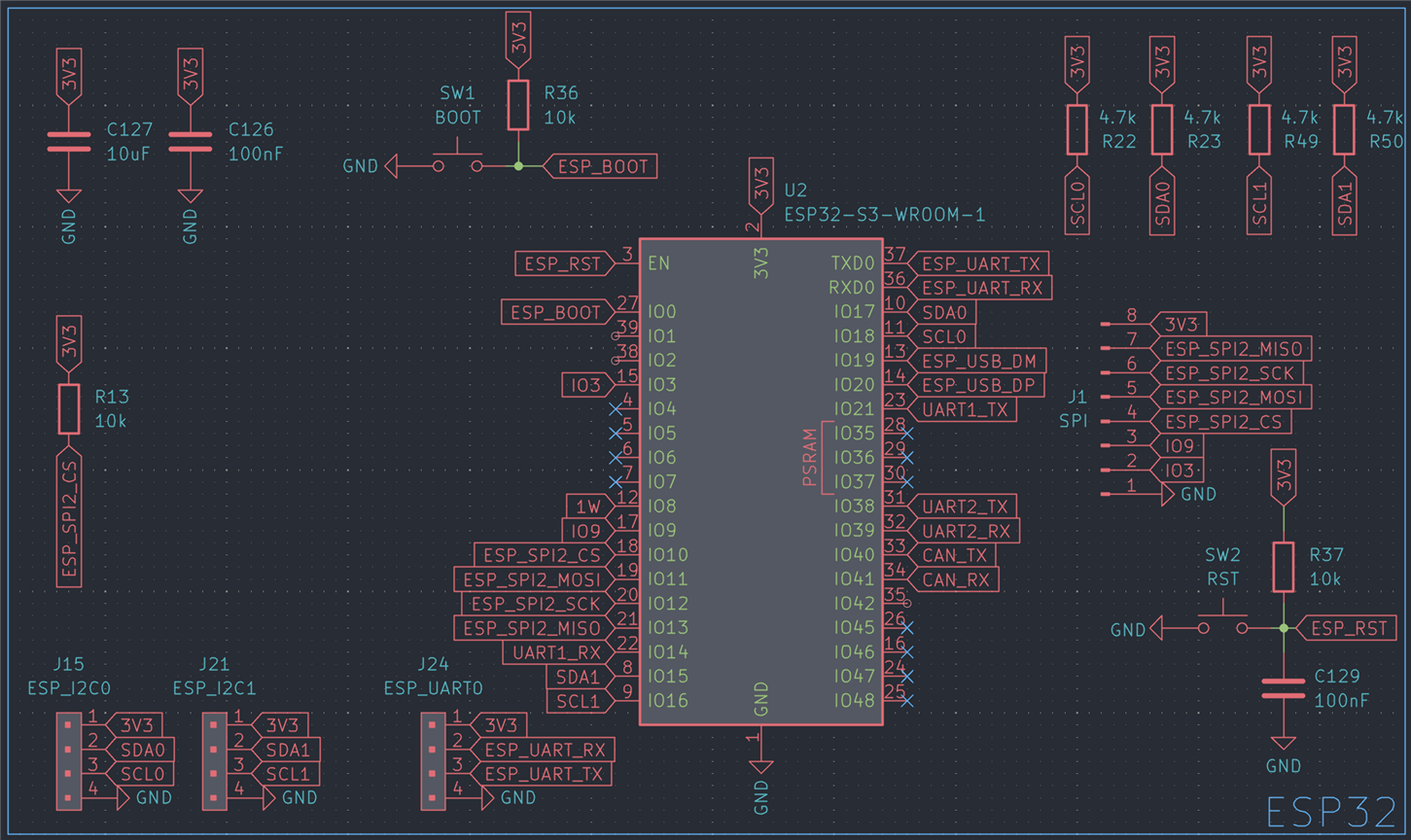Viewport: 1411px width, 840px height.
Task: Select the 10uF value of C127
Action: 128,154
